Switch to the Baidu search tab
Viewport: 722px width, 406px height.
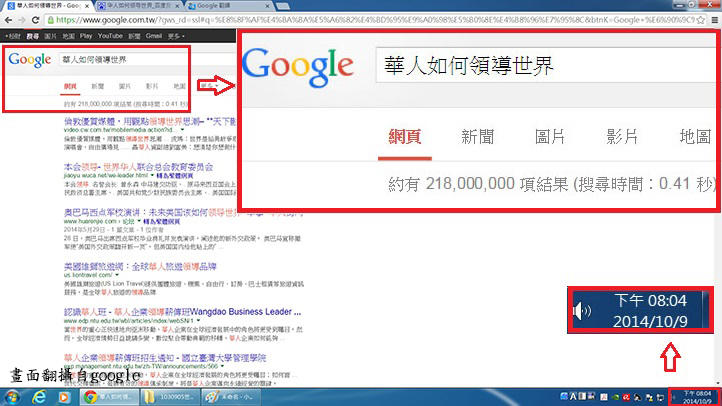138,6
